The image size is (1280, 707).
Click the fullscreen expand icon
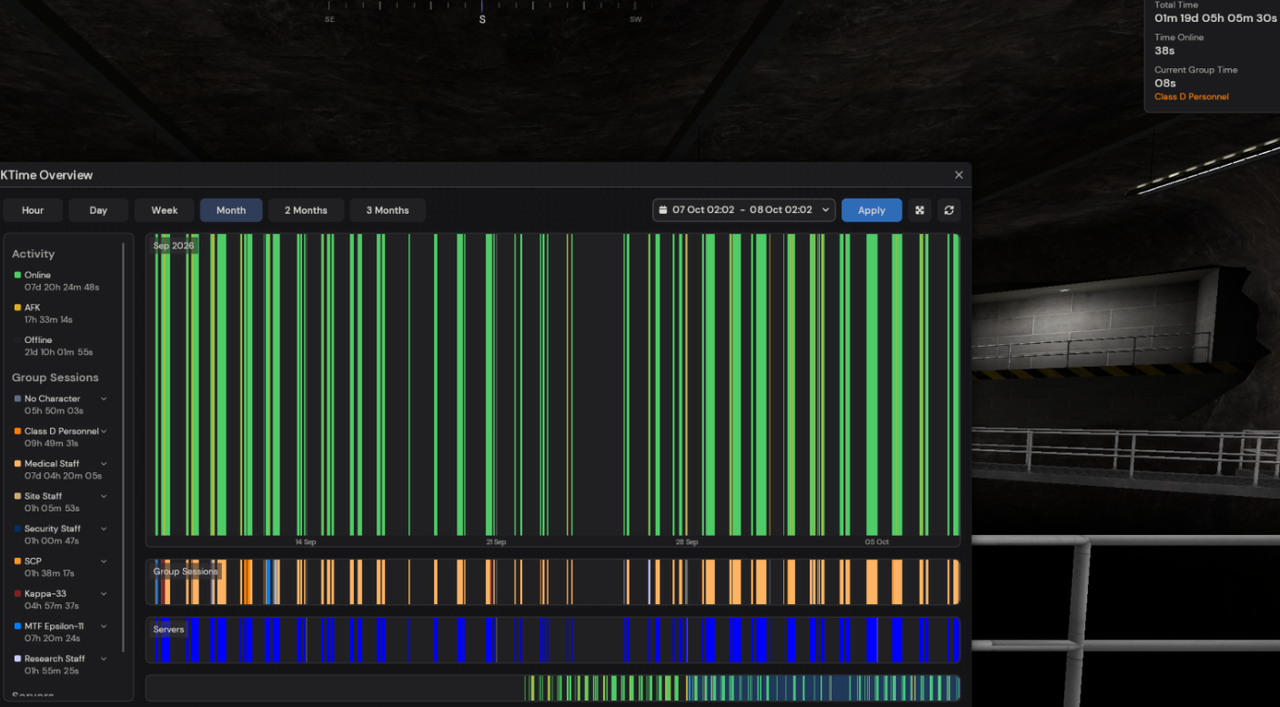click(920, 210)
